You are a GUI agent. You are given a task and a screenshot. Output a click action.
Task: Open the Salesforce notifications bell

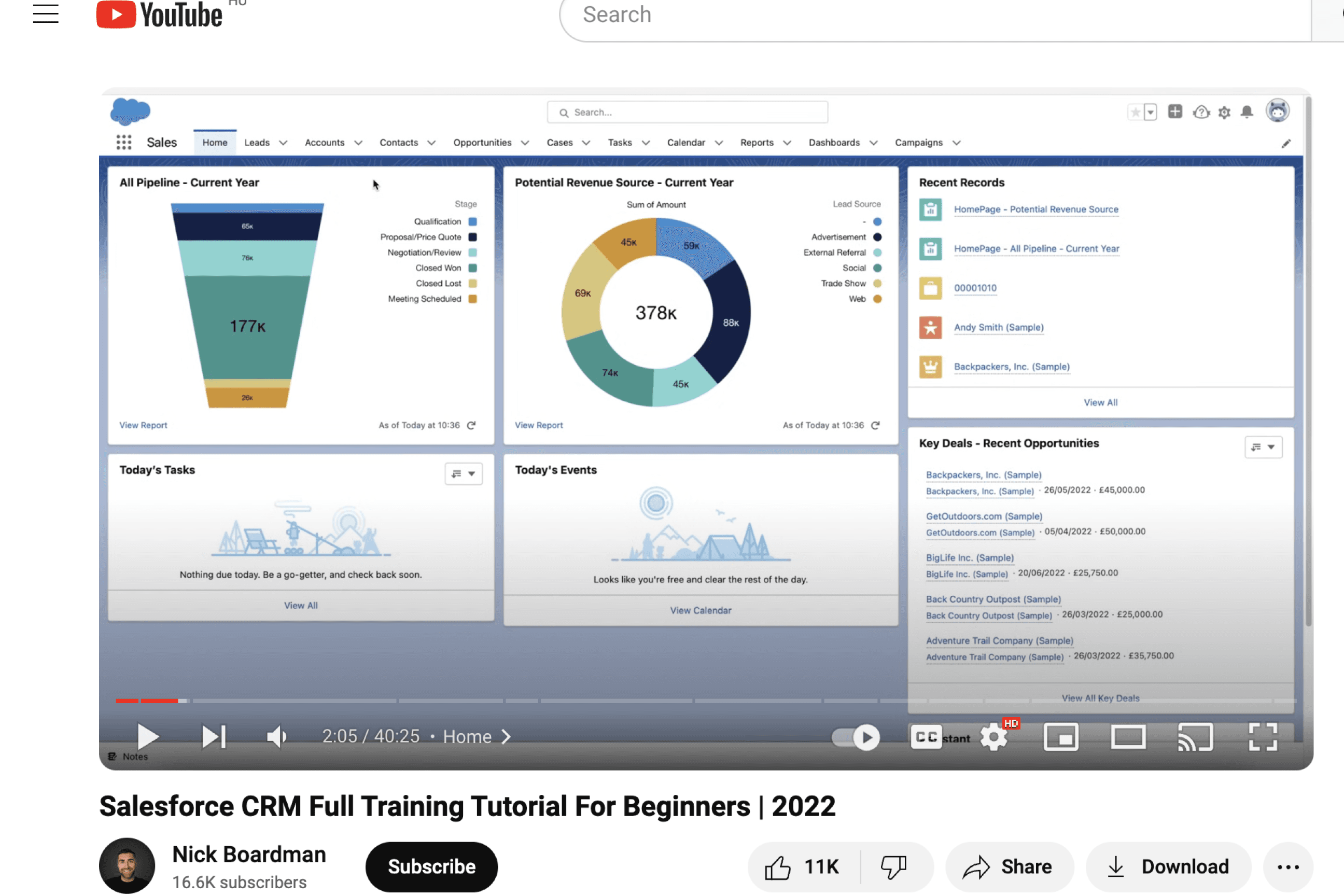1248,112
